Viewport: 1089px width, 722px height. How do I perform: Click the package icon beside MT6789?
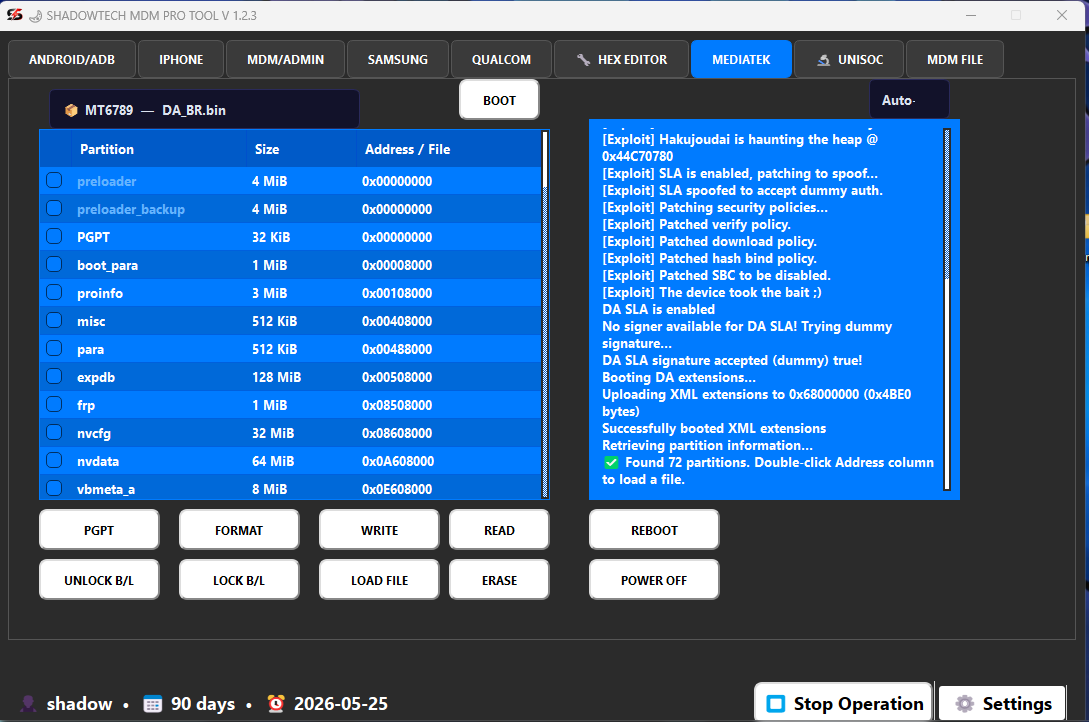tap(71, 110)
